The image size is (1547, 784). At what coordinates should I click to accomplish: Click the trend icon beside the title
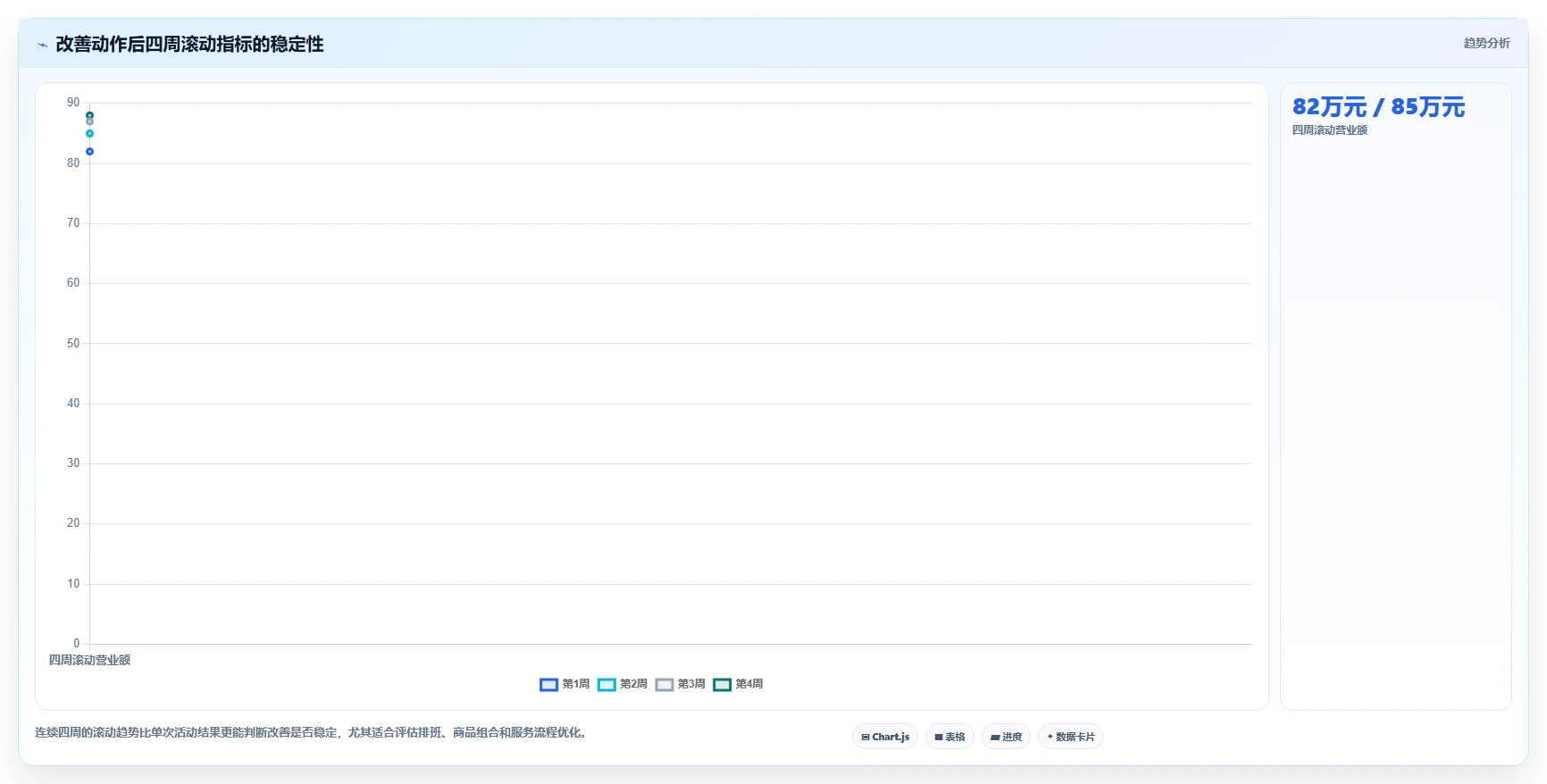pyautogui.click(x=42, y=45)
